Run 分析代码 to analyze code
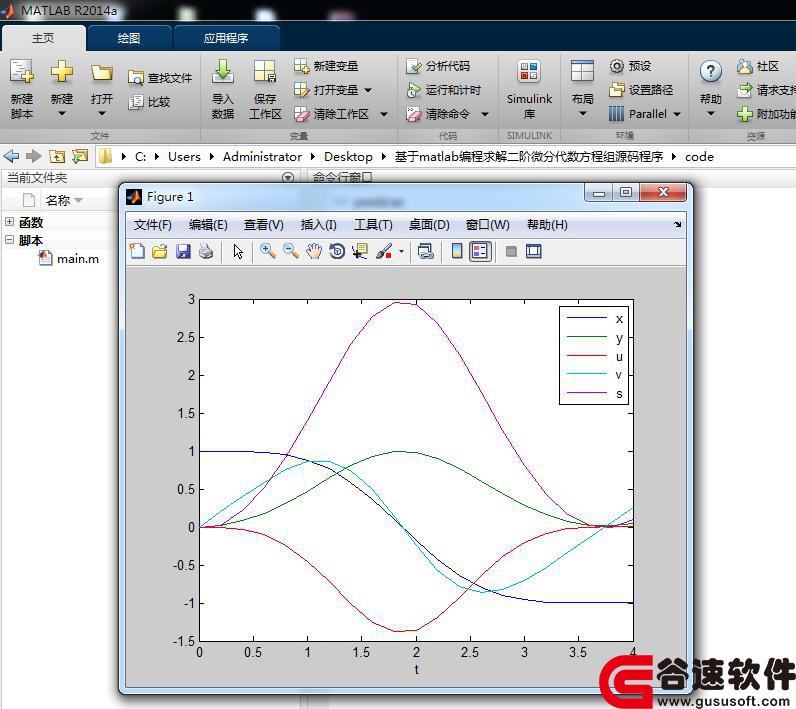This screenshot has width=796, height=709. pos(438,66)
